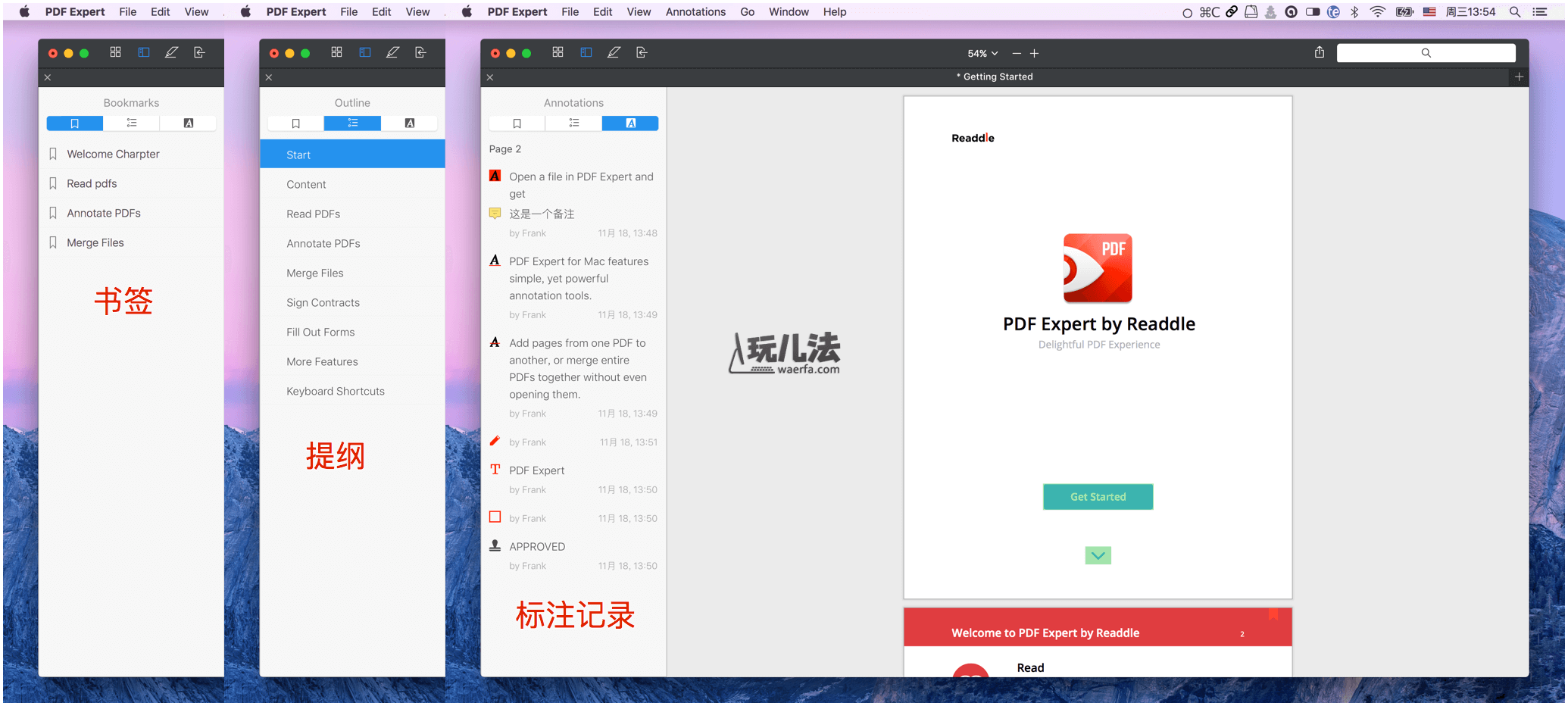The image size is (1568, 706).
Task: Click export icon in Bookmarks window toolbar
Action: (x=200, y=52)
